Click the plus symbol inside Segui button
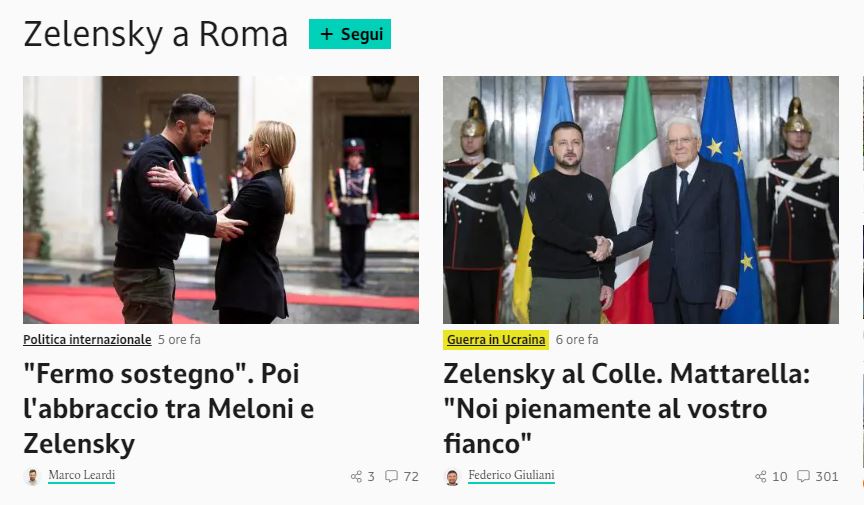 tap(327, 34)
